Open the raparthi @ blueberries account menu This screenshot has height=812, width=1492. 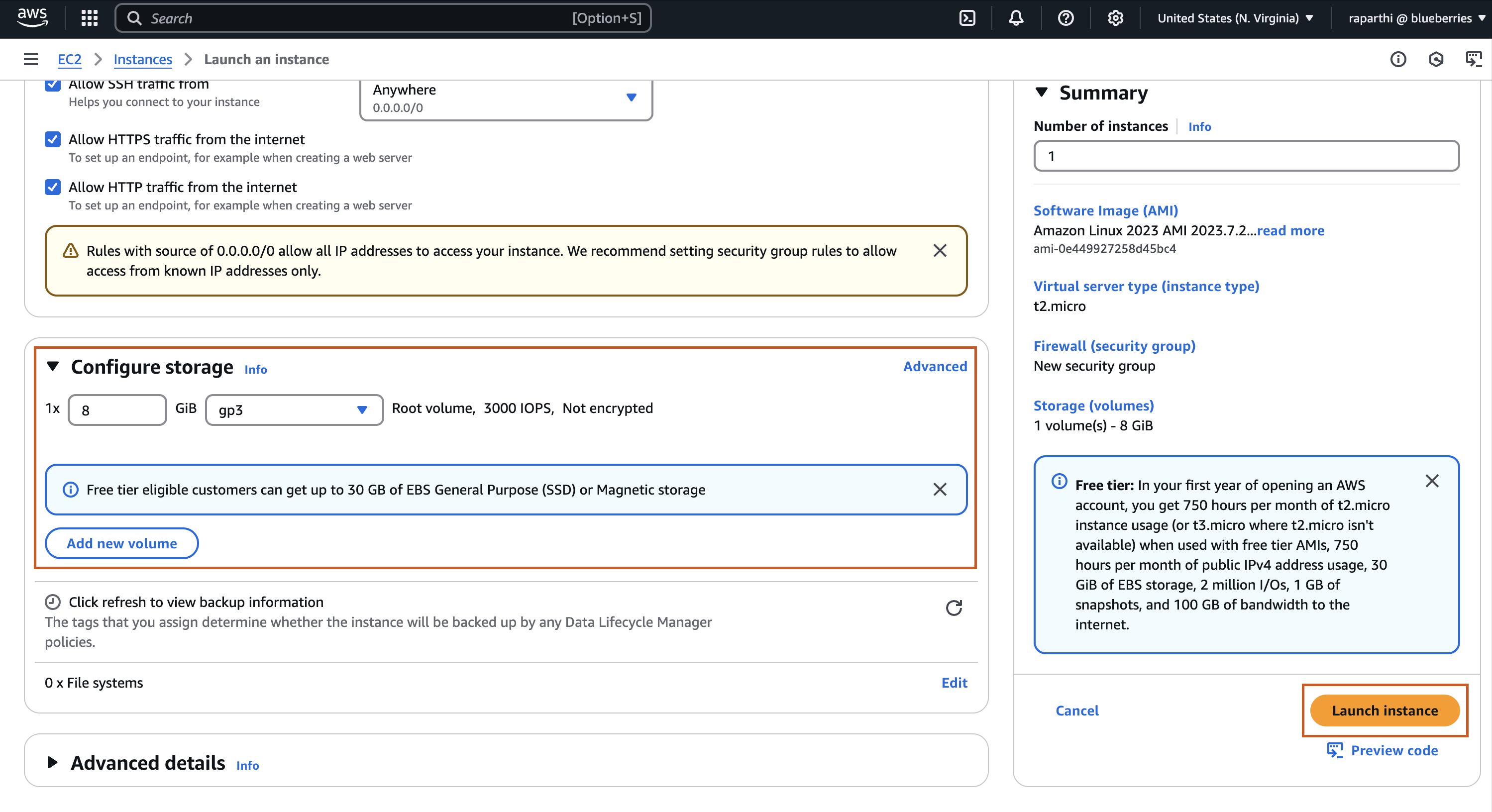coord(1417,18)
